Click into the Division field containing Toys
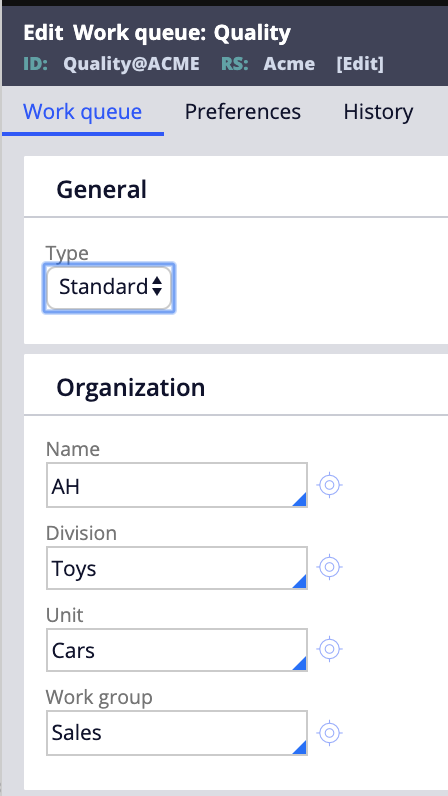Viewport: 448px width, 796px height. pyautogui.click(x=177, y=568)
